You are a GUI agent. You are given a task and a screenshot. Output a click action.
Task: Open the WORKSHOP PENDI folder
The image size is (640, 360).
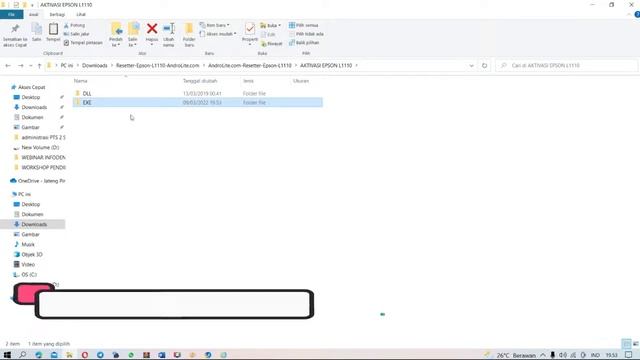pyautogui.click(x=43, y=167)
